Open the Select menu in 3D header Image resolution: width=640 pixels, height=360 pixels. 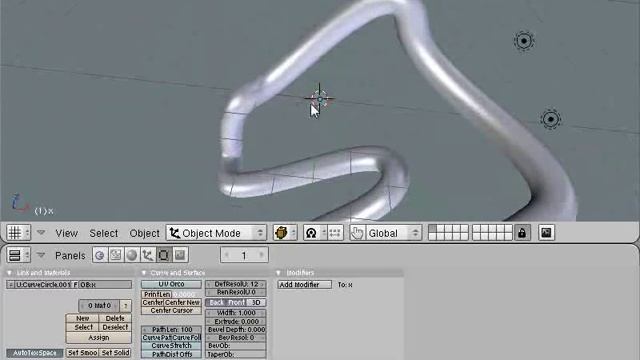[104, 233]
